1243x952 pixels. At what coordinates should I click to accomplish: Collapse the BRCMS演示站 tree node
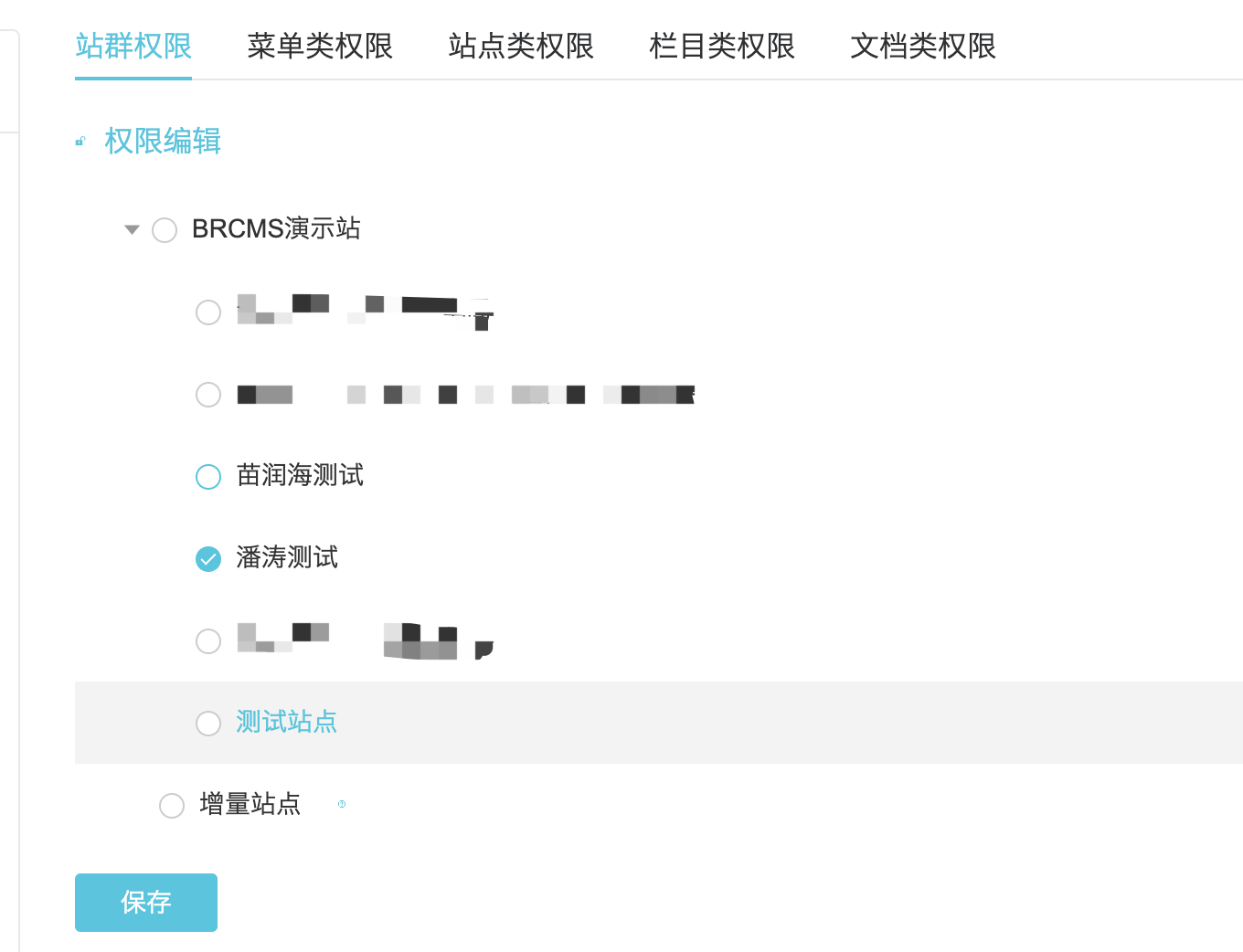pos(132,229)
